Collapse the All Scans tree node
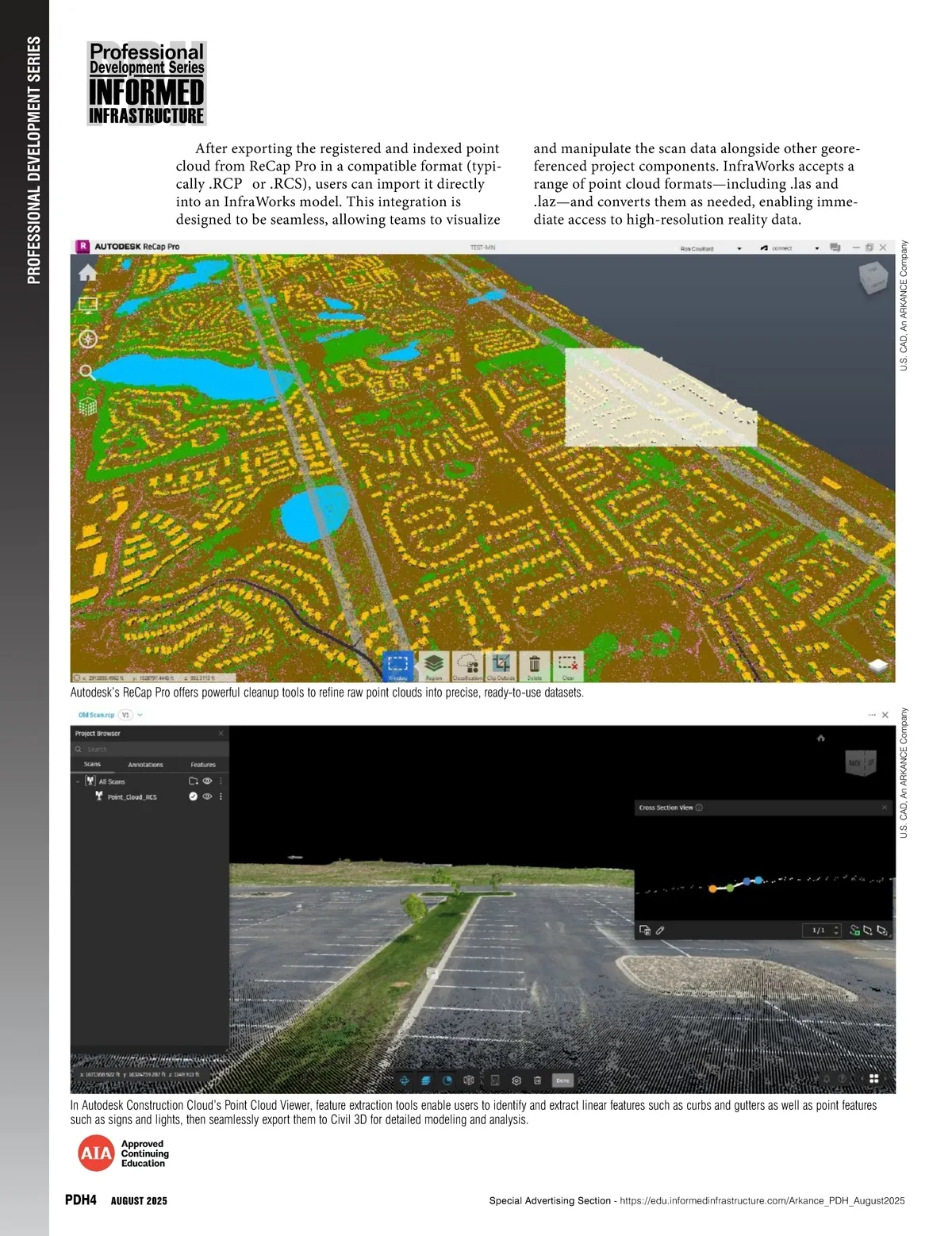 (78, 781)
